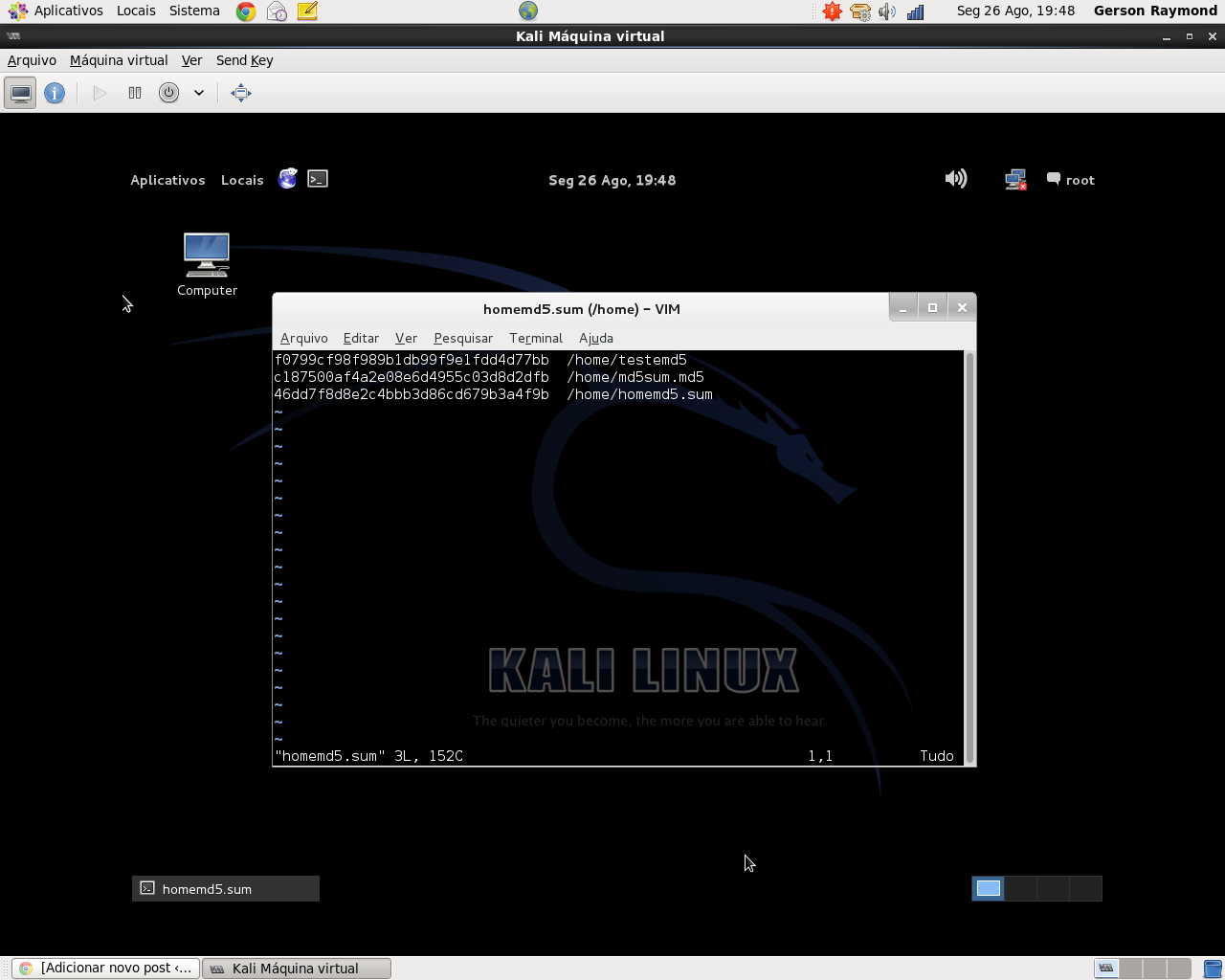Open Kali guest Locais menu

click(x=242, y=180)
